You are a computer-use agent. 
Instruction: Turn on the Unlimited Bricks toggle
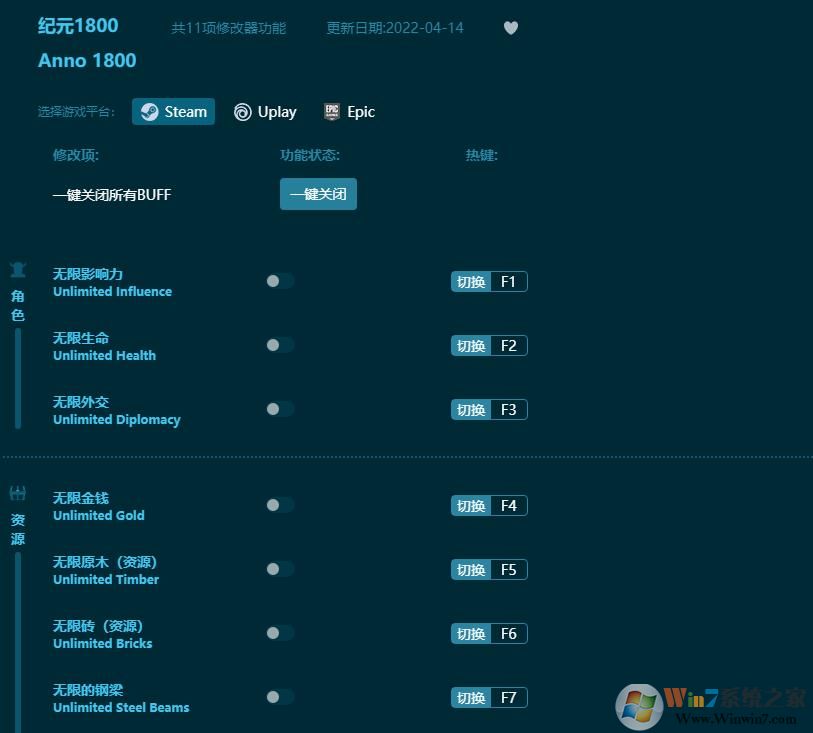tap(279, 633)
